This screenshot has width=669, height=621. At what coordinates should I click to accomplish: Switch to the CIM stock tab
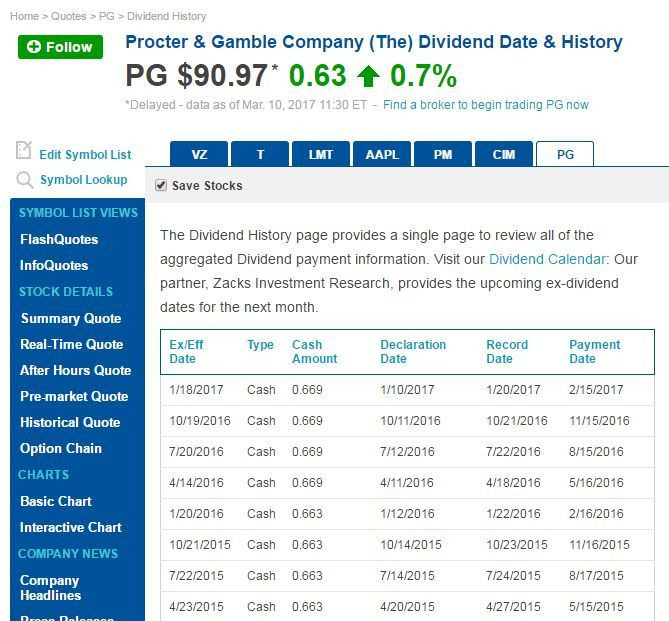504,154
